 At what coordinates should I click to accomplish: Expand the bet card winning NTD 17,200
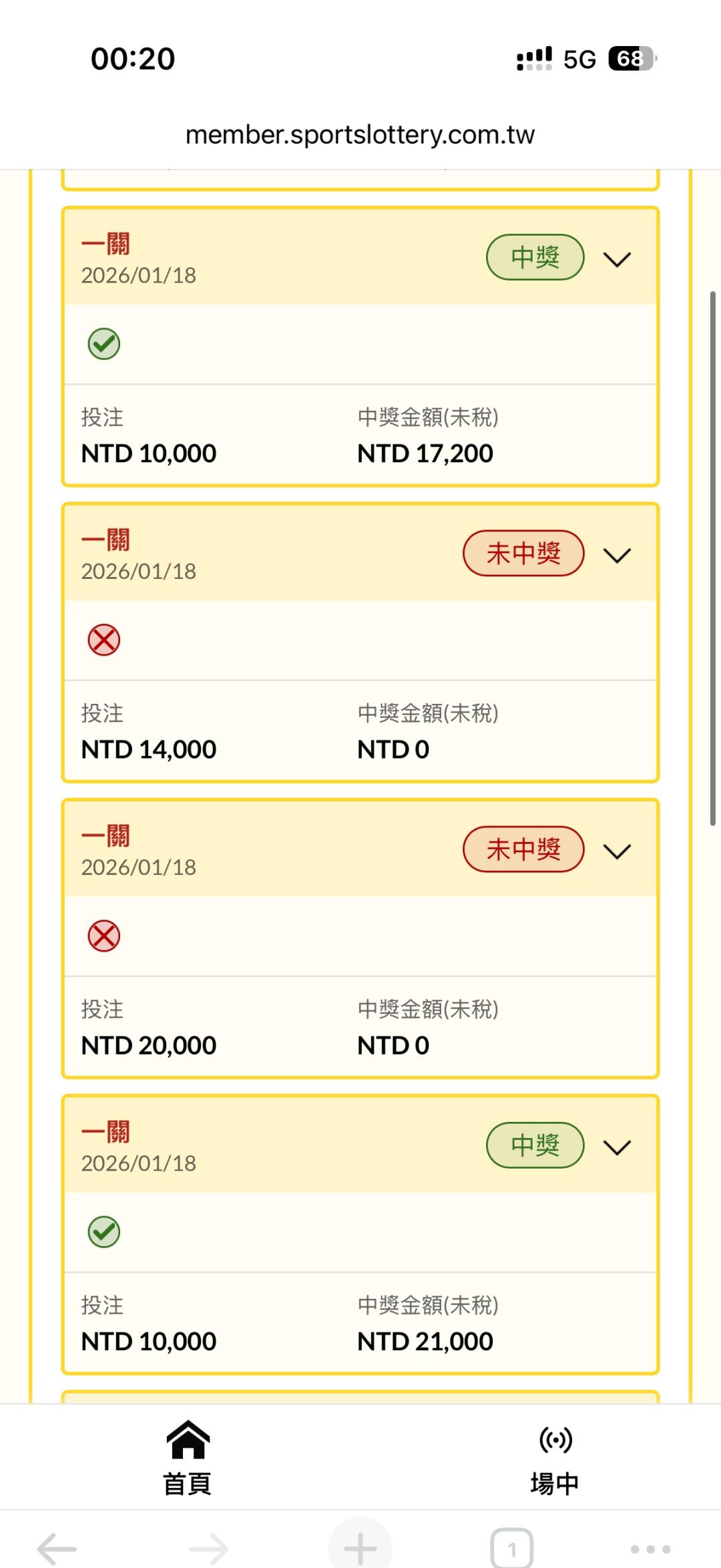click(x=617, y=259)
